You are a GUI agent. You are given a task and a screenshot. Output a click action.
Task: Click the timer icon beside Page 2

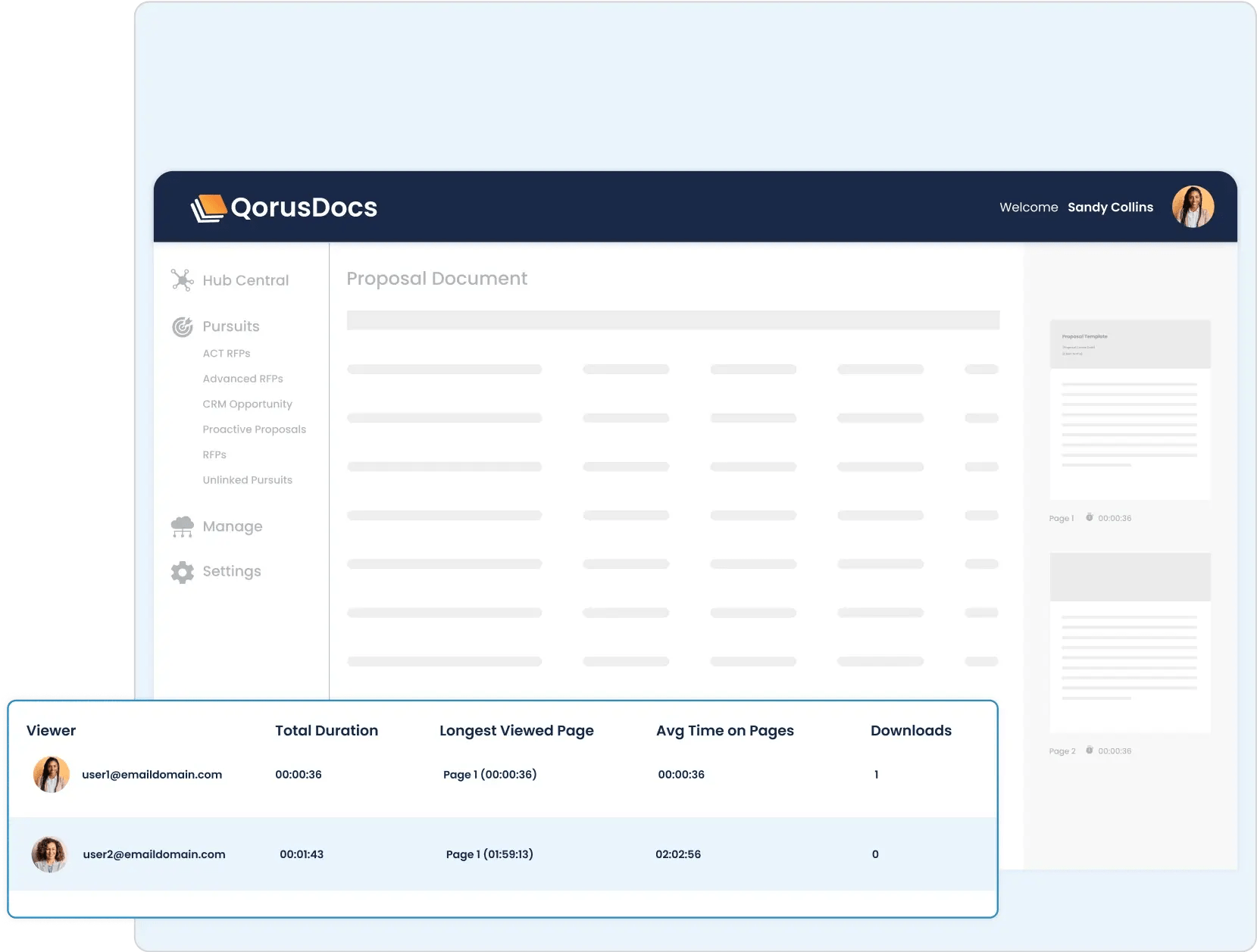(x=1090, y=751)
